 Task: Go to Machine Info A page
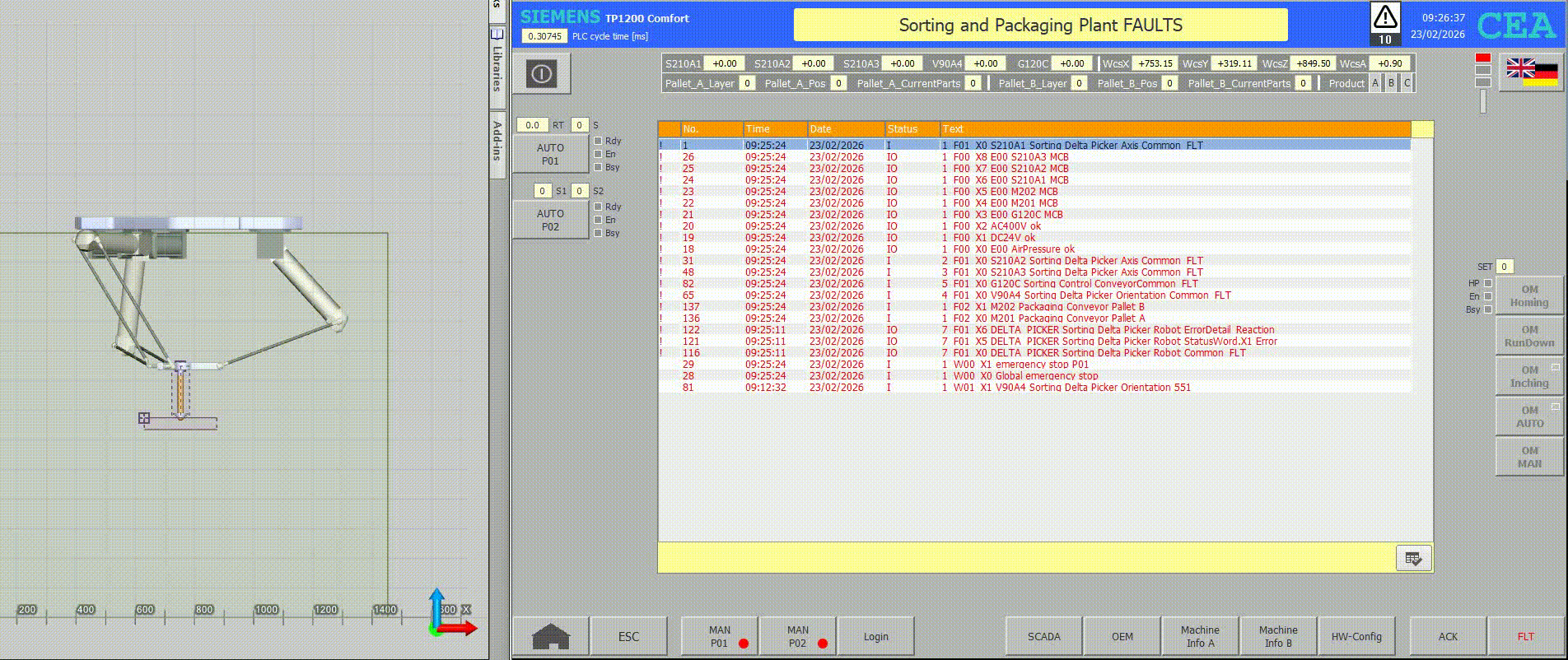(1199, 636)
